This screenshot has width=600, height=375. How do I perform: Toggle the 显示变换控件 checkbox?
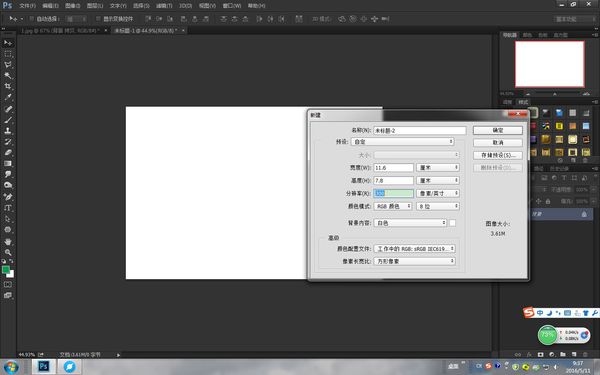coord(98,19)
